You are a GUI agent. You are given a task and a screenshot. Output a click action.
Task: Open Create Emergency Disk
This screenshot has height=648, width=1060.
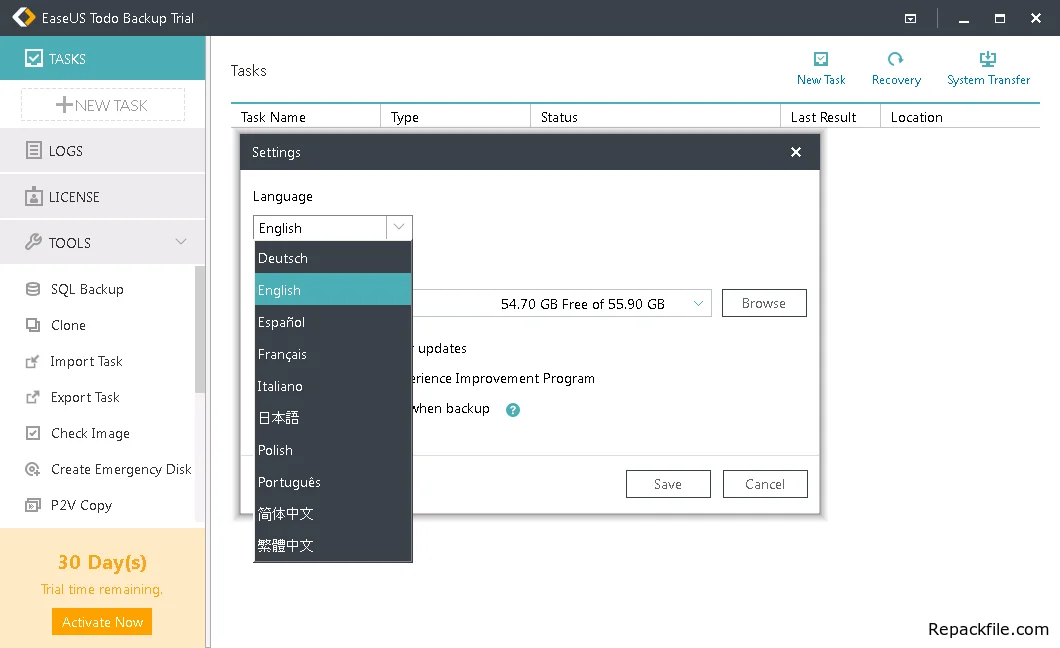[x=121, y=469]
